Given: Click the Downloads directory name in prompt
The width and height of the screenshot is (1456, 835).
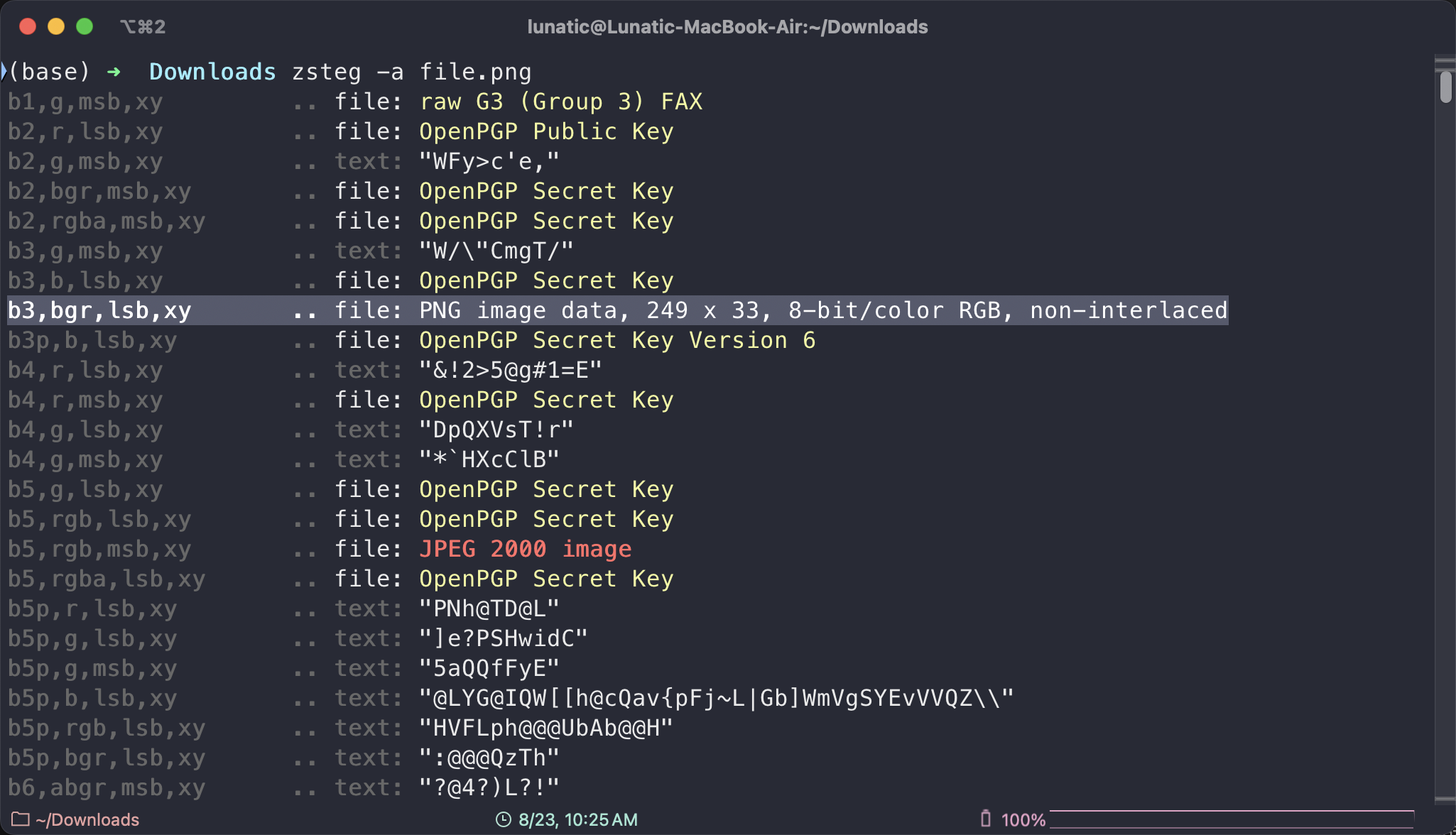Looking at the screenshot, I should point(212,72).
